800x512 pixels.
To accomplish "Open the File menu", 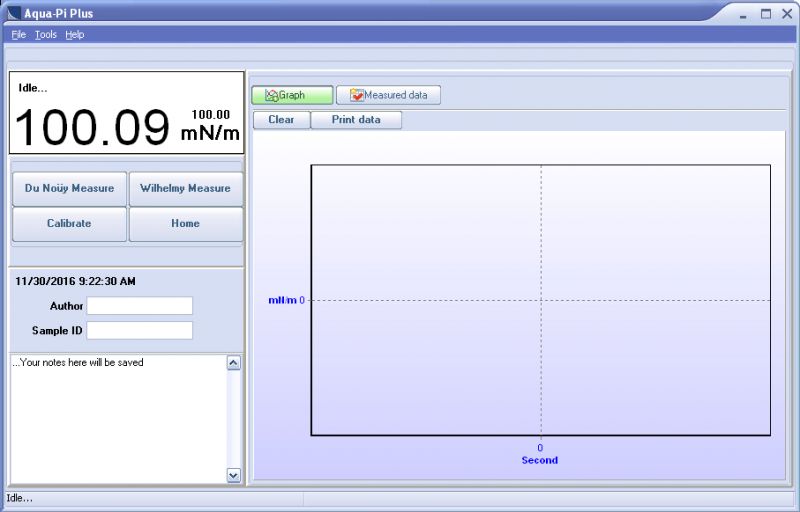I will (x=18, y=35).
